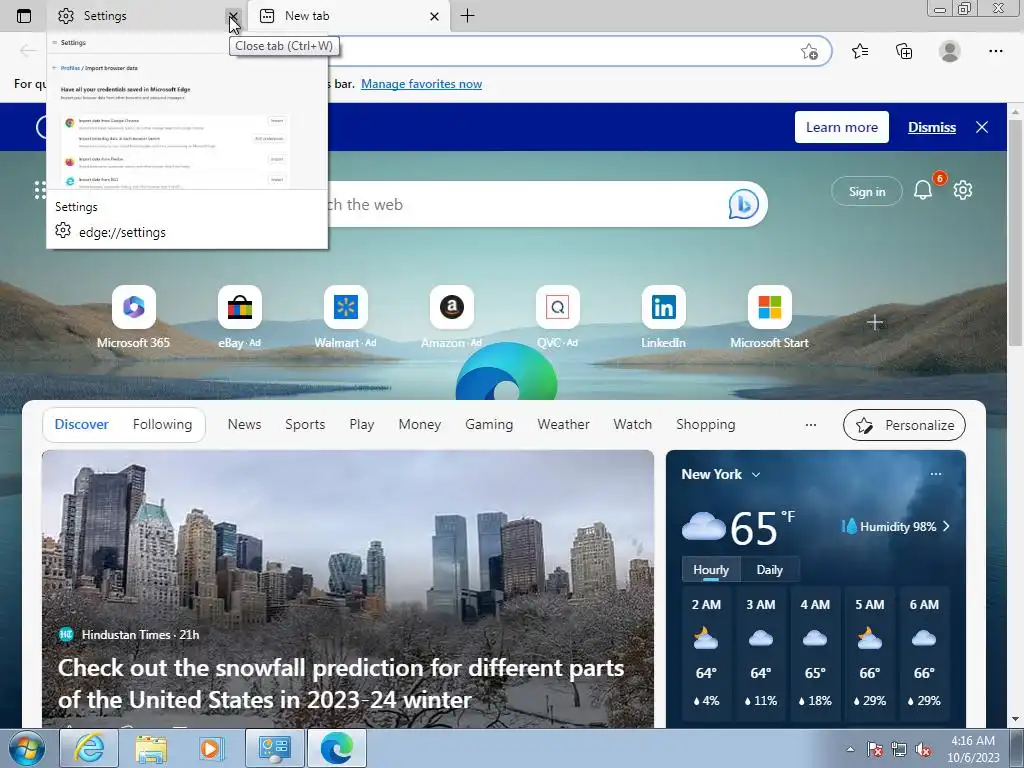
Task: Click the Personalize button
Action: pos(904,425)
